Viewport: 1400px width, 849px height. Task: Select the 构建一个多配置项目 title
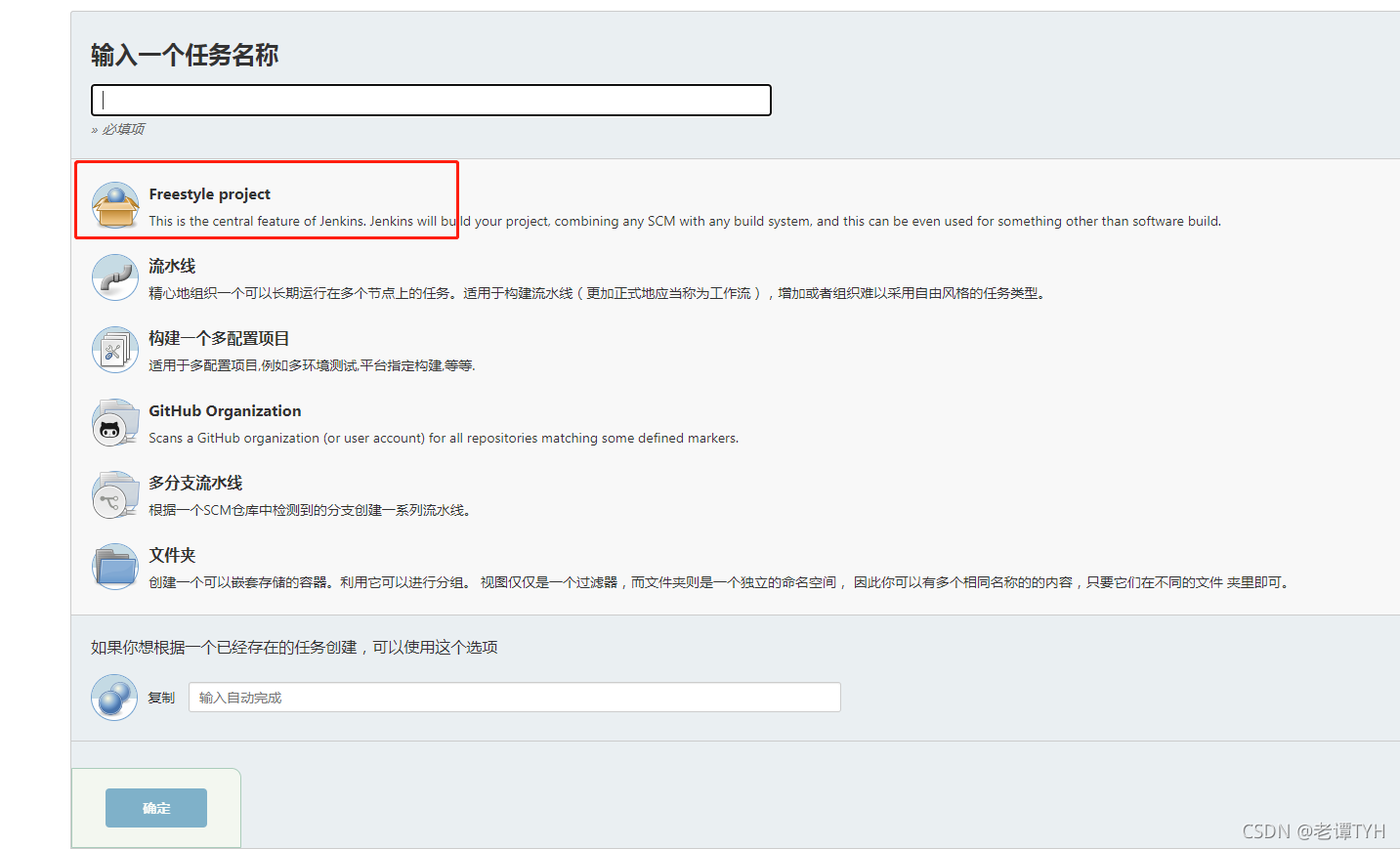click(x=219, y=338)
